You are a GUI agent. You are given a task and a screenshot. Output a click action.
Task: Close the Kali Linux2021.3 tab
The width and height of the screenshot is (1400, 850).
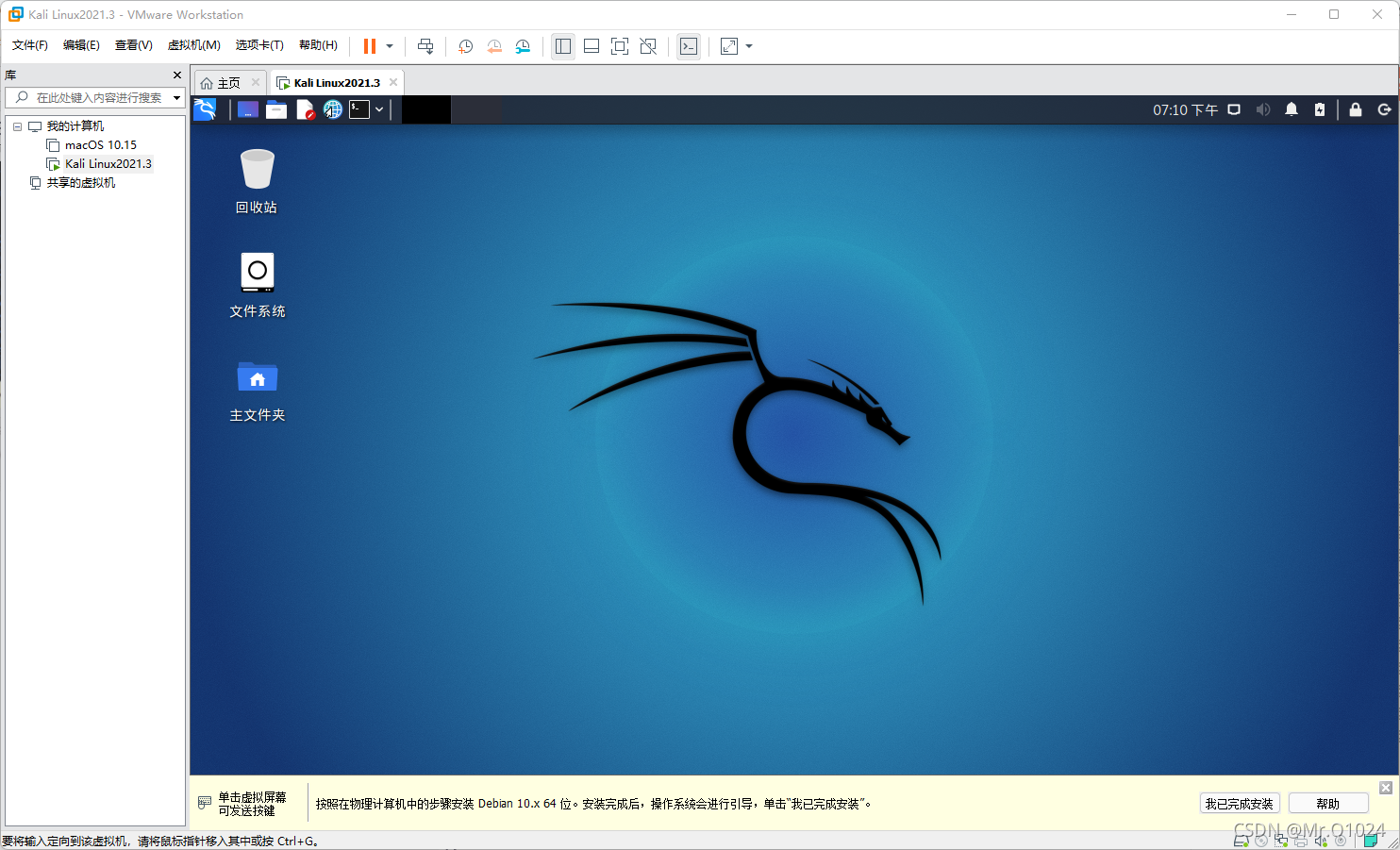click(x=393, y=82)
